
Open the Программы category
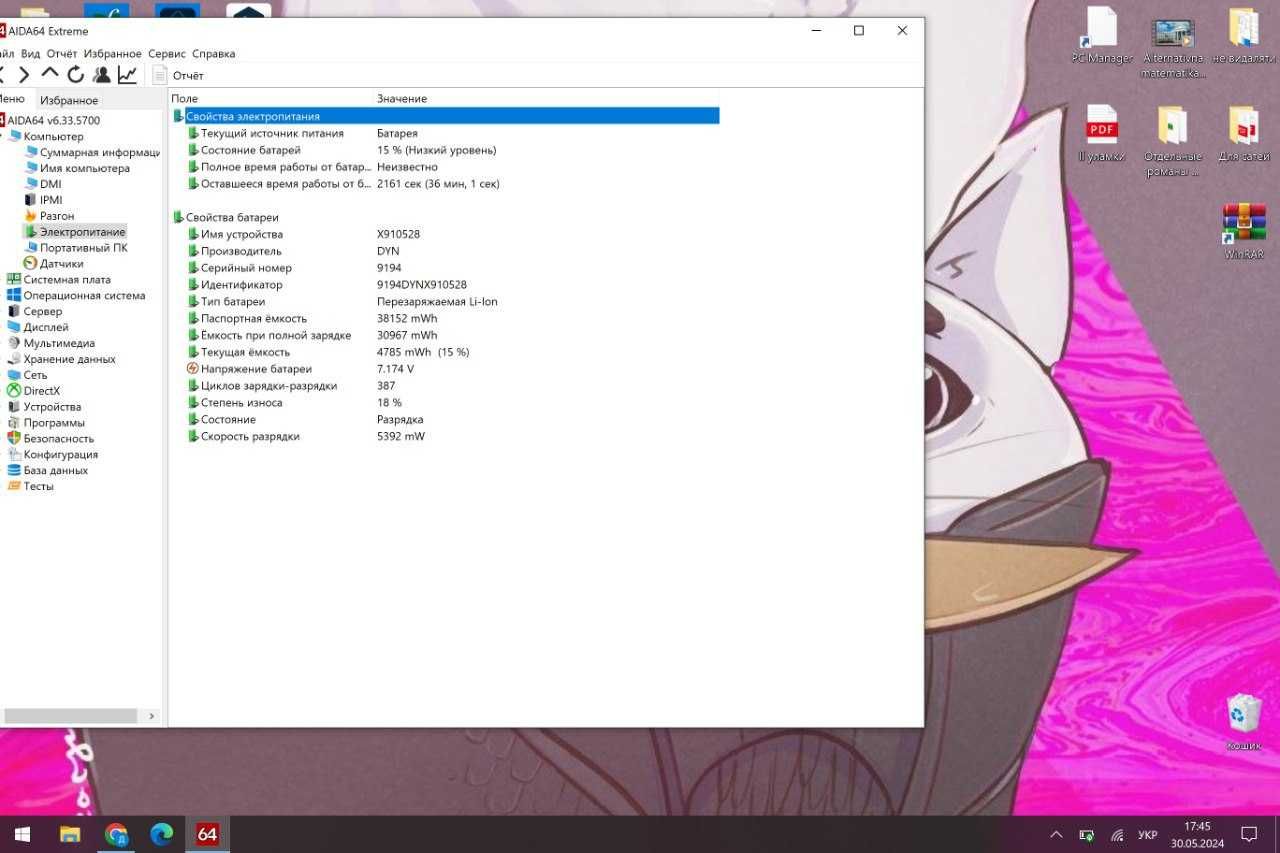pos(46,423)
